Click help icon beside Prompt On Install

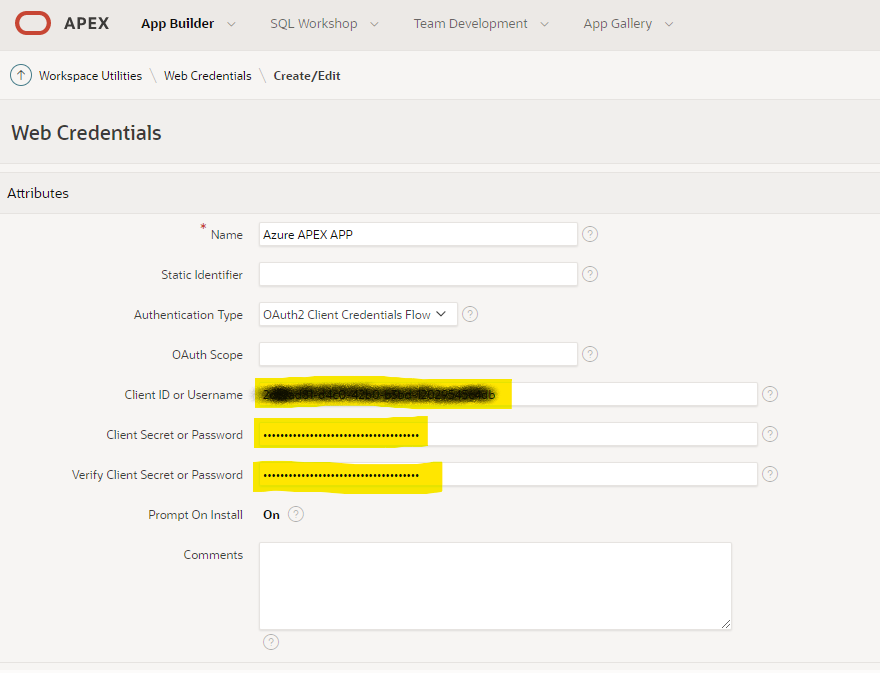(295, 514)
